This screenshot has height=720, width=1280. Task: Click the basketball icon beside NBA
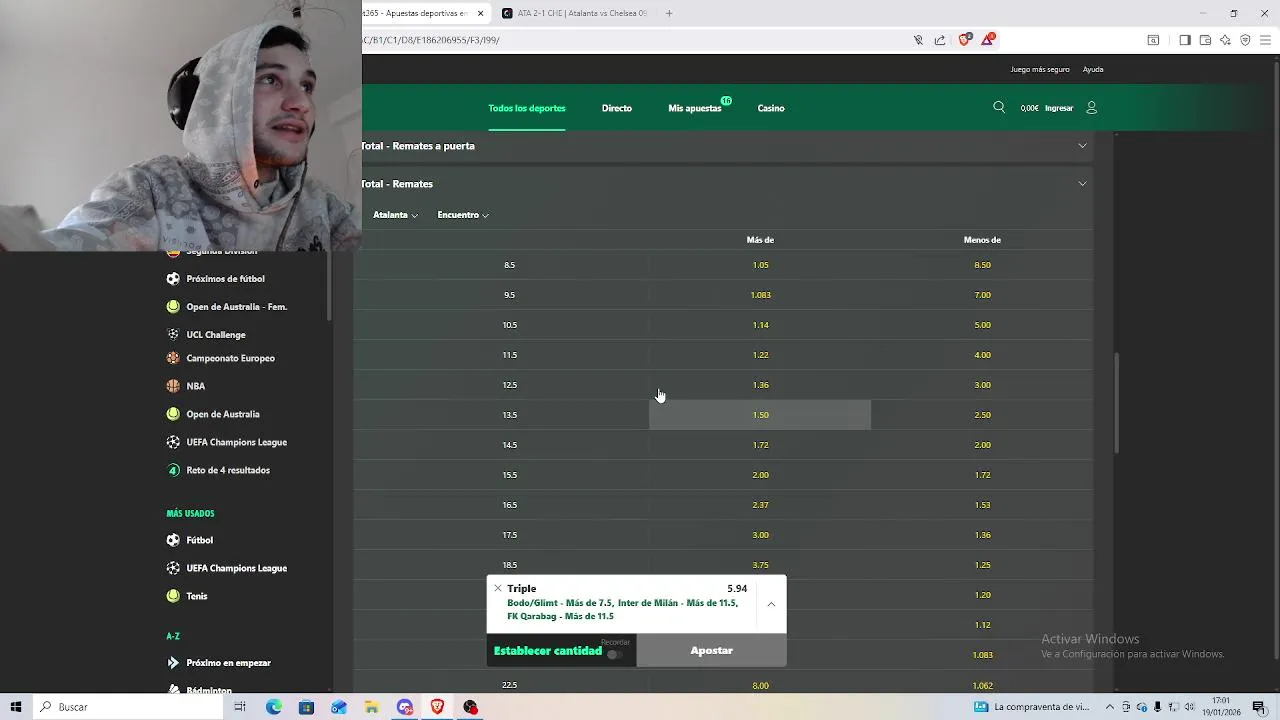click(173, 386)
